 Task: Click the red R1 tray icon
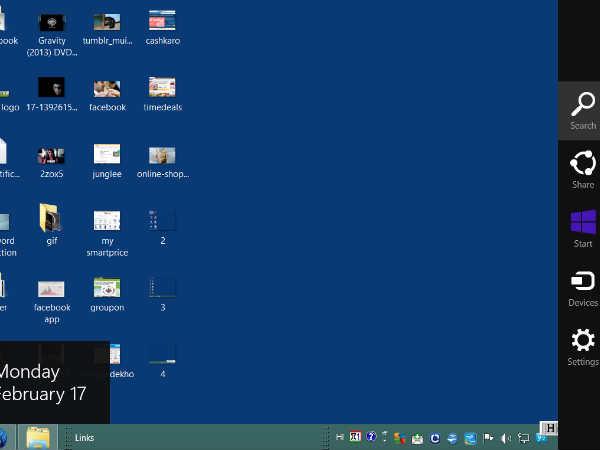[x=355, y=437]
